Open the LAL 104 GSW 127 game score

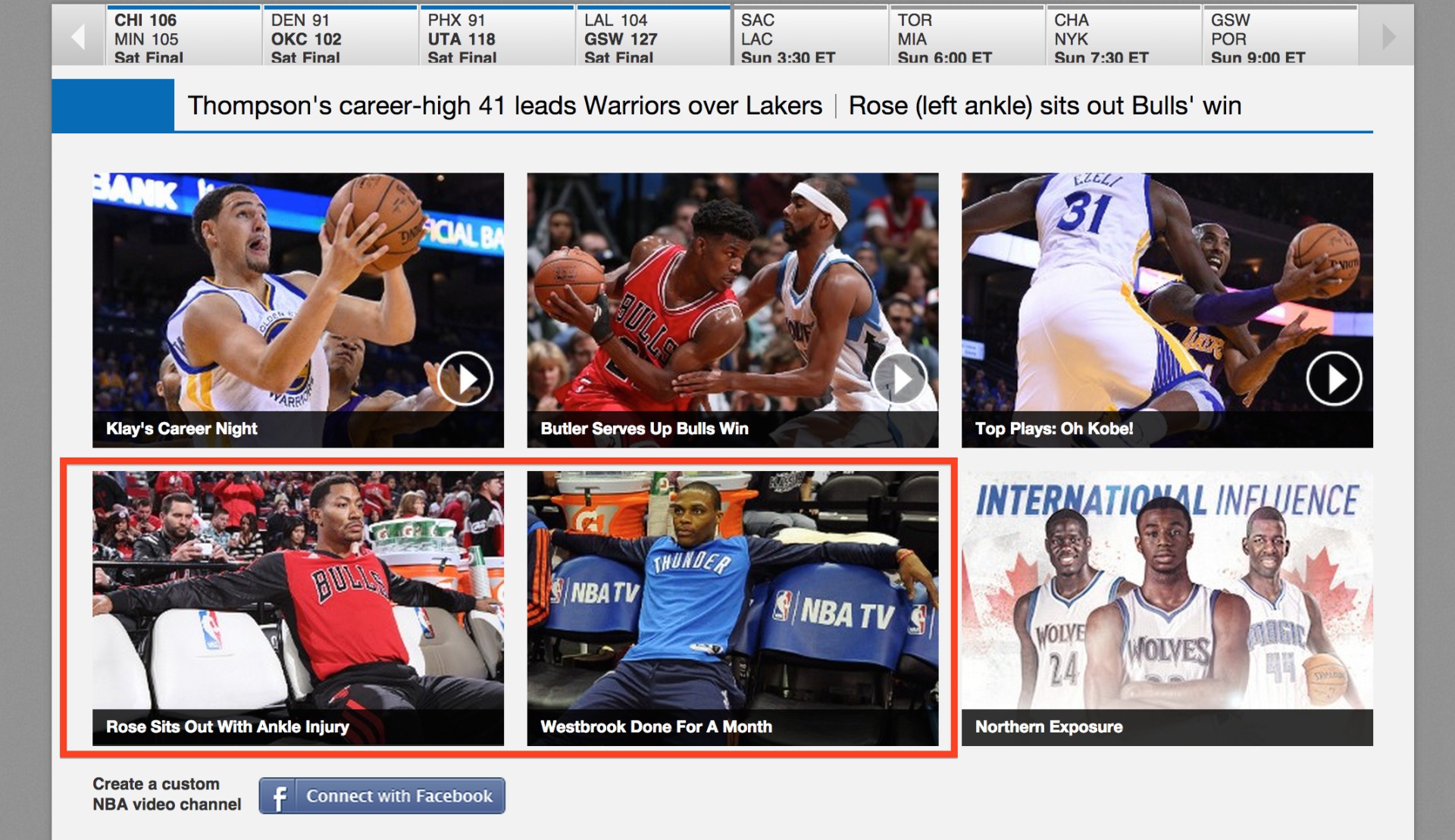point(653,36)
